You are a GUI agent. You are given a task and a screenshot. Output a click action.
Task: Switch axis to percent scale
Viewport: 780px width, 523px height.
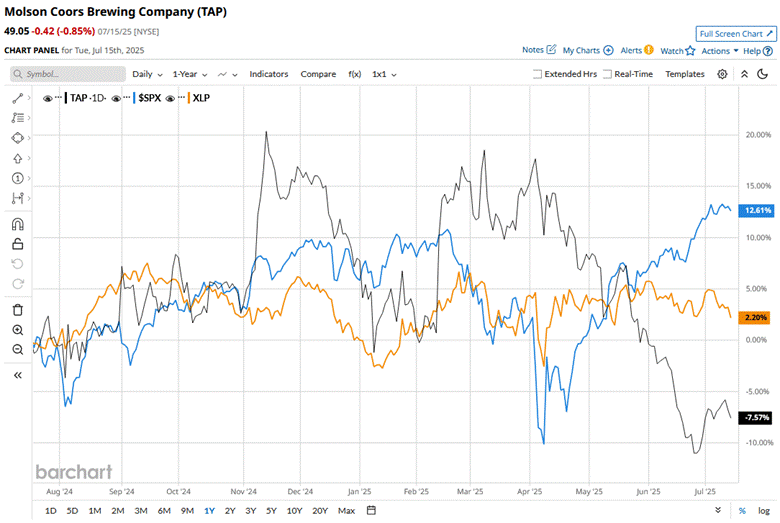[742, 511]
